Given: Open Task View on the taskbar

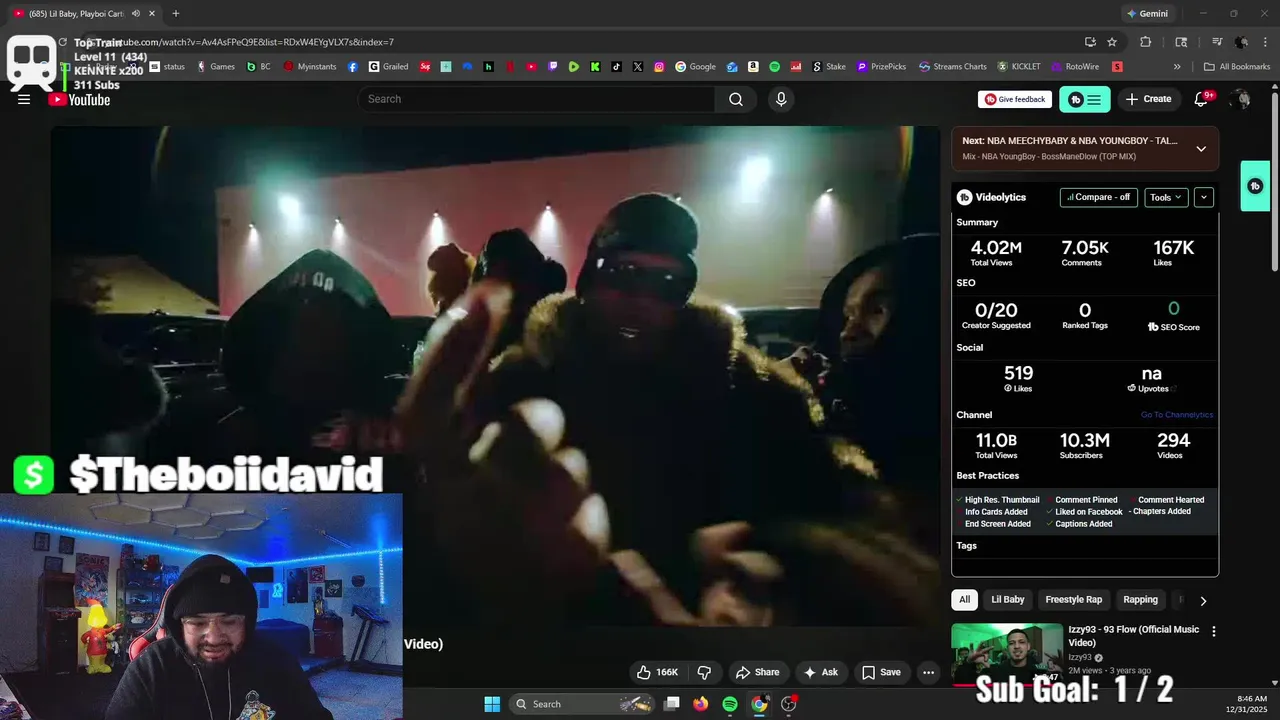Looking at the screenshot, I should [672, 704].
